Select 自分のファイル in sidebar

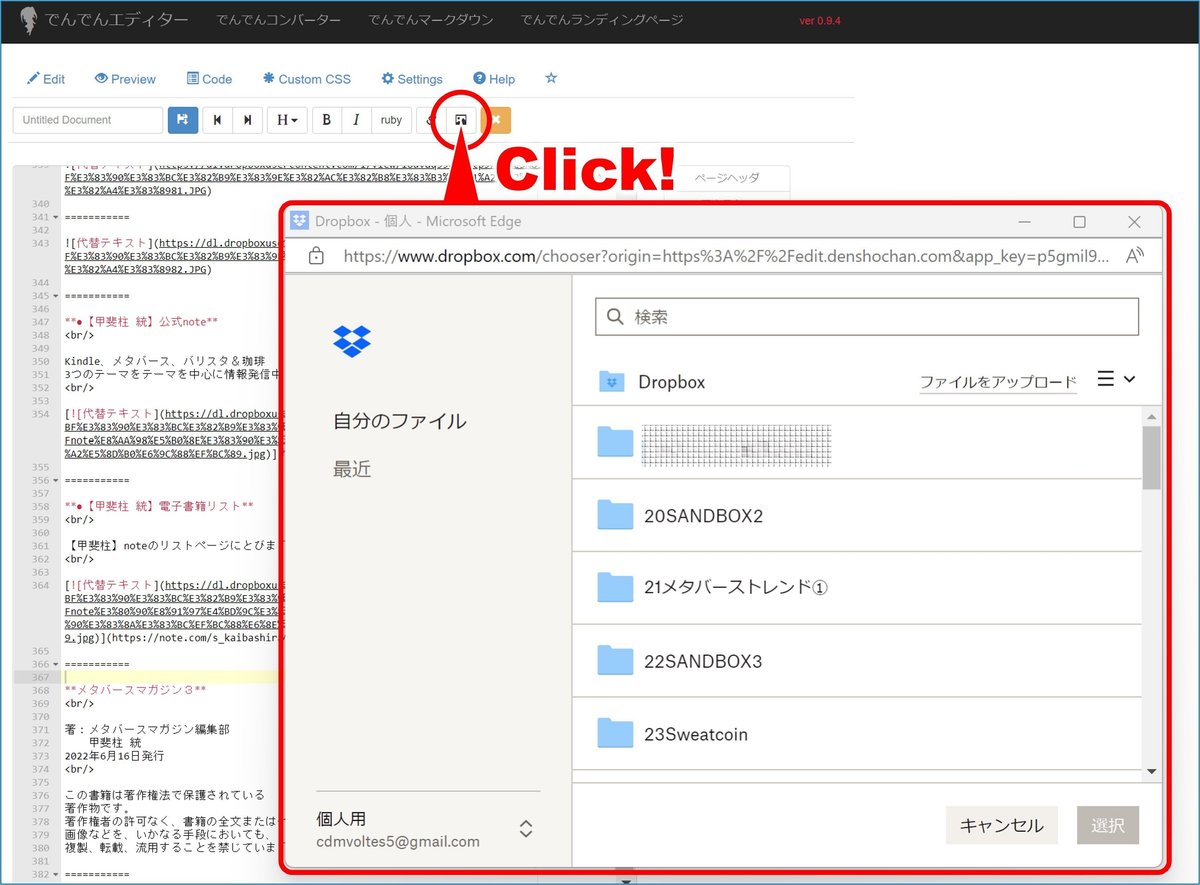(400, 421)
